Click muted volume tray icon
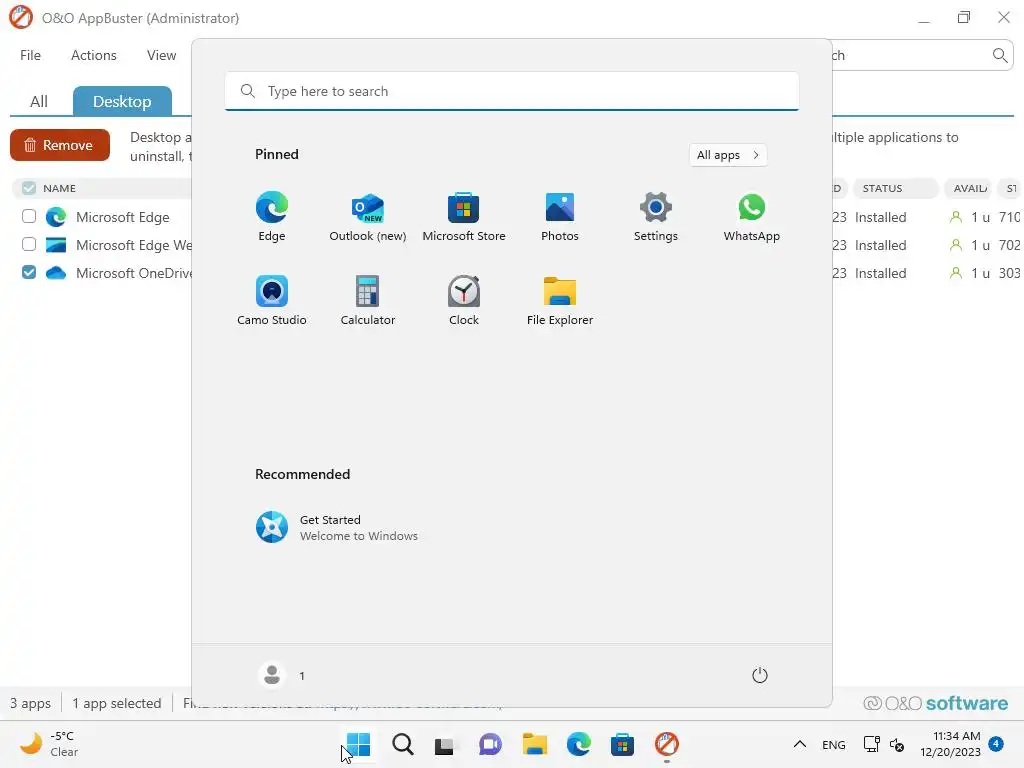Screen dimensions: 1024x768 click(x=897, y=744)
